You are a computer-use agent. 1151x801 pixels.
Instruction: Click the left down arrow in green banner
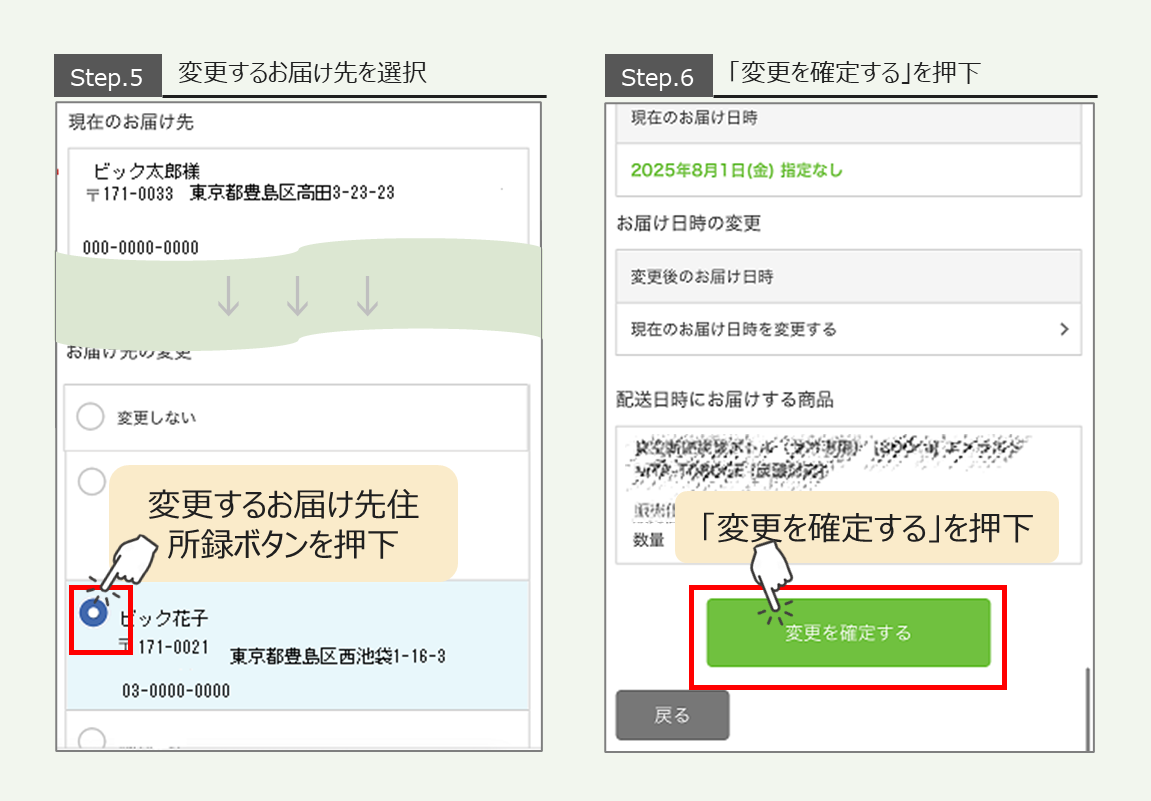[229, 297]
